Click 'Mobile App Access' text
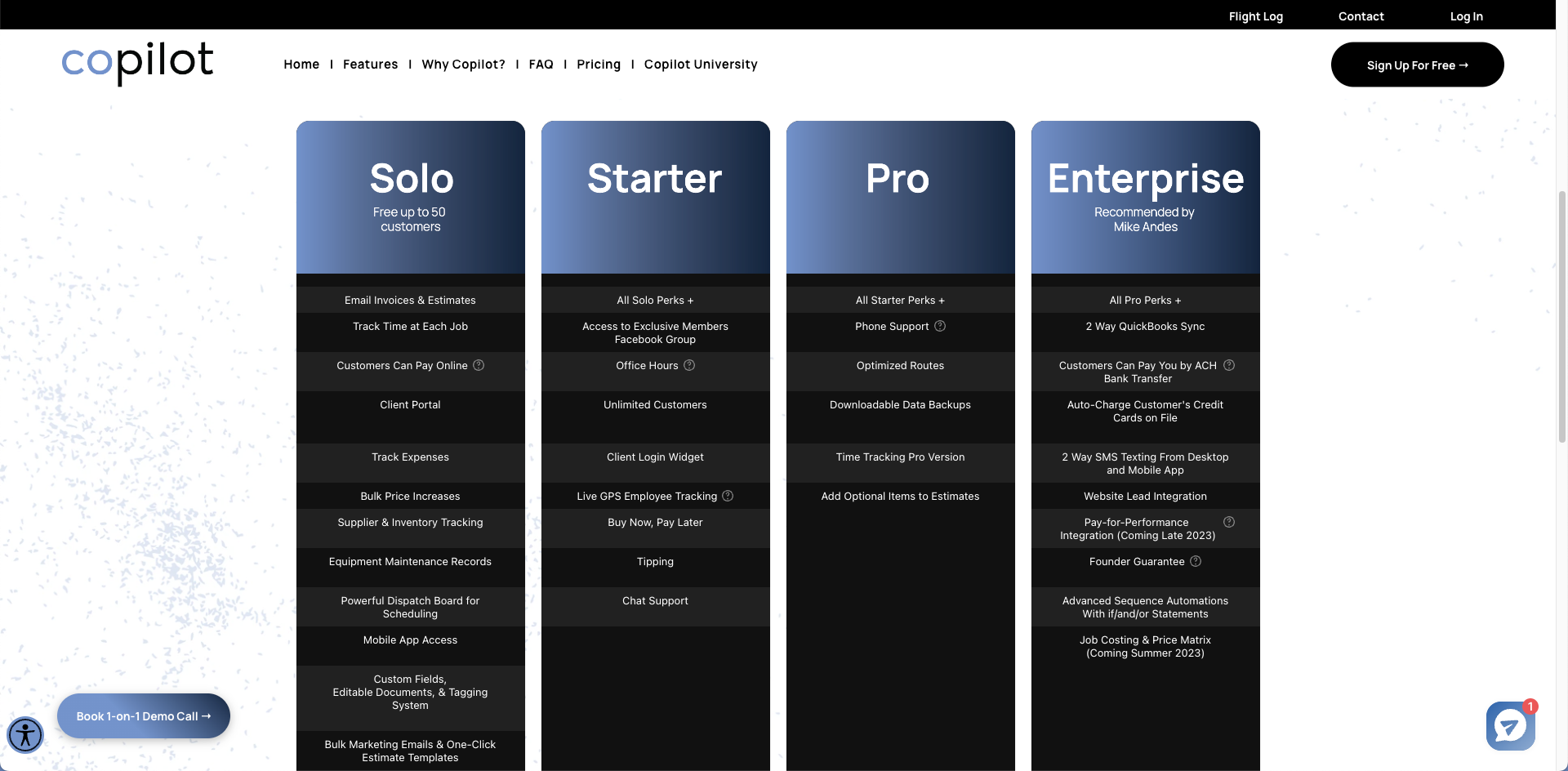1568x771 pixels. pos(410,640)
